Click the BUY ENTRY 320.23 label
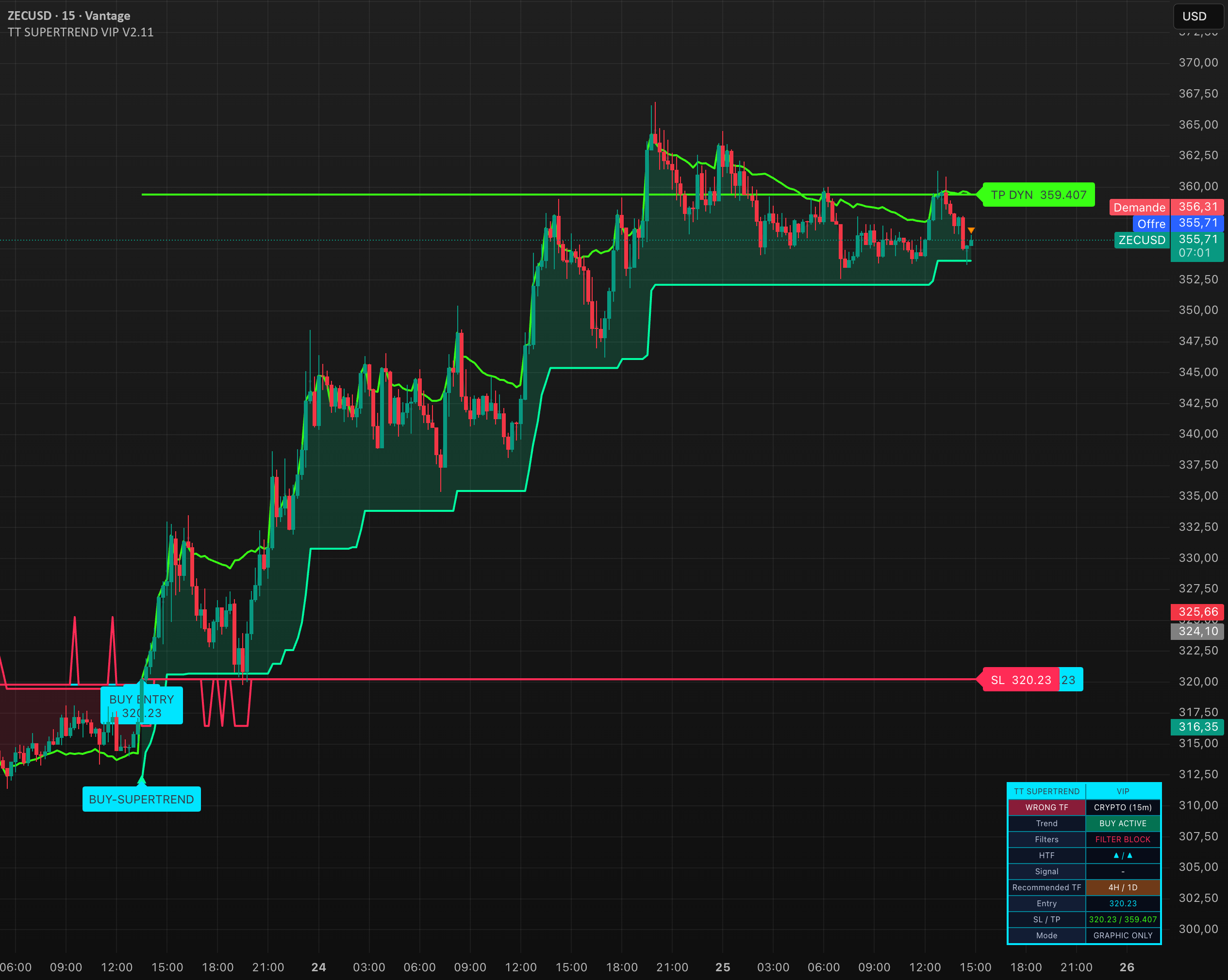Screen dimensions: 1228x980 [x=142, y=705]
